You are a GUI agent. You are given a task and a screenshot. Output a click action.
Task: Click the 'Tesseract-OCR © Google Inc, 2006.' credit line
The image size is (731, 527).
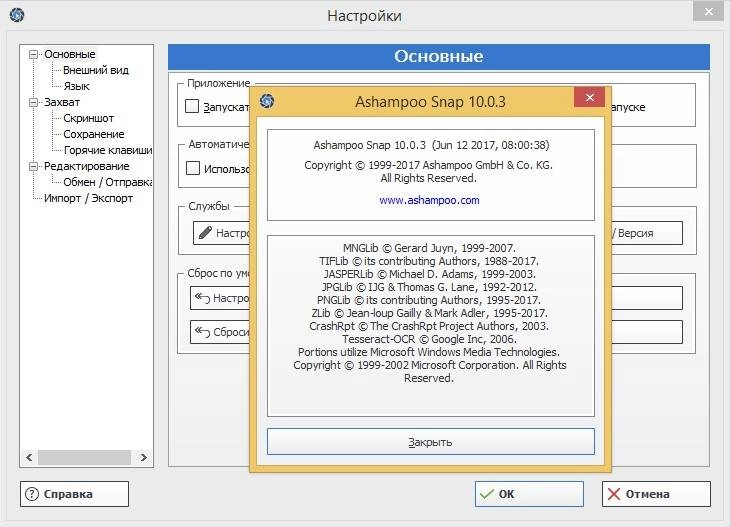(x=429, y=339)
